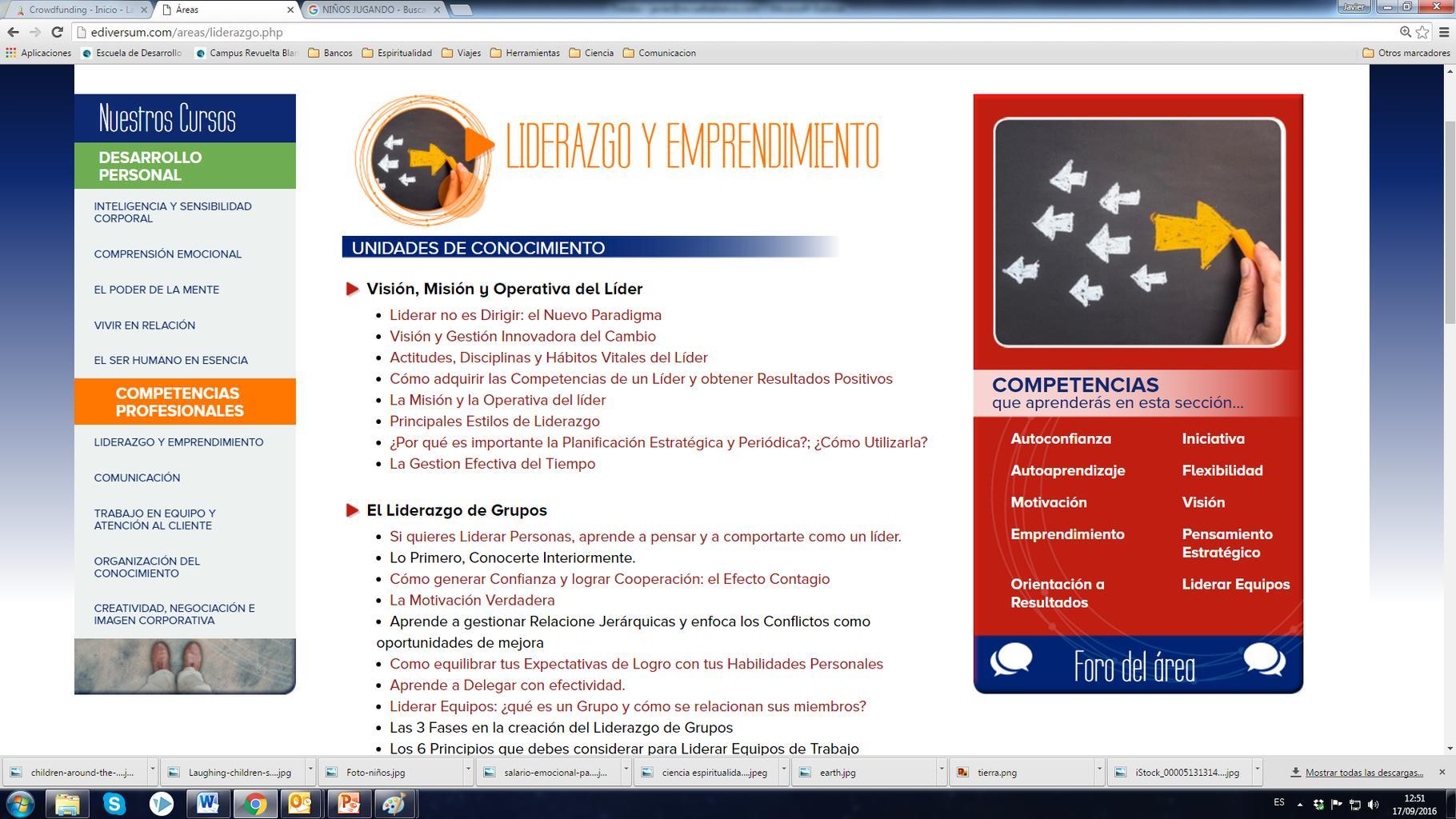Image resolution: width=1456 pixels, height=819 pixels.
Task: Reload the page with the refresh icon
Action: pos(57,32)
